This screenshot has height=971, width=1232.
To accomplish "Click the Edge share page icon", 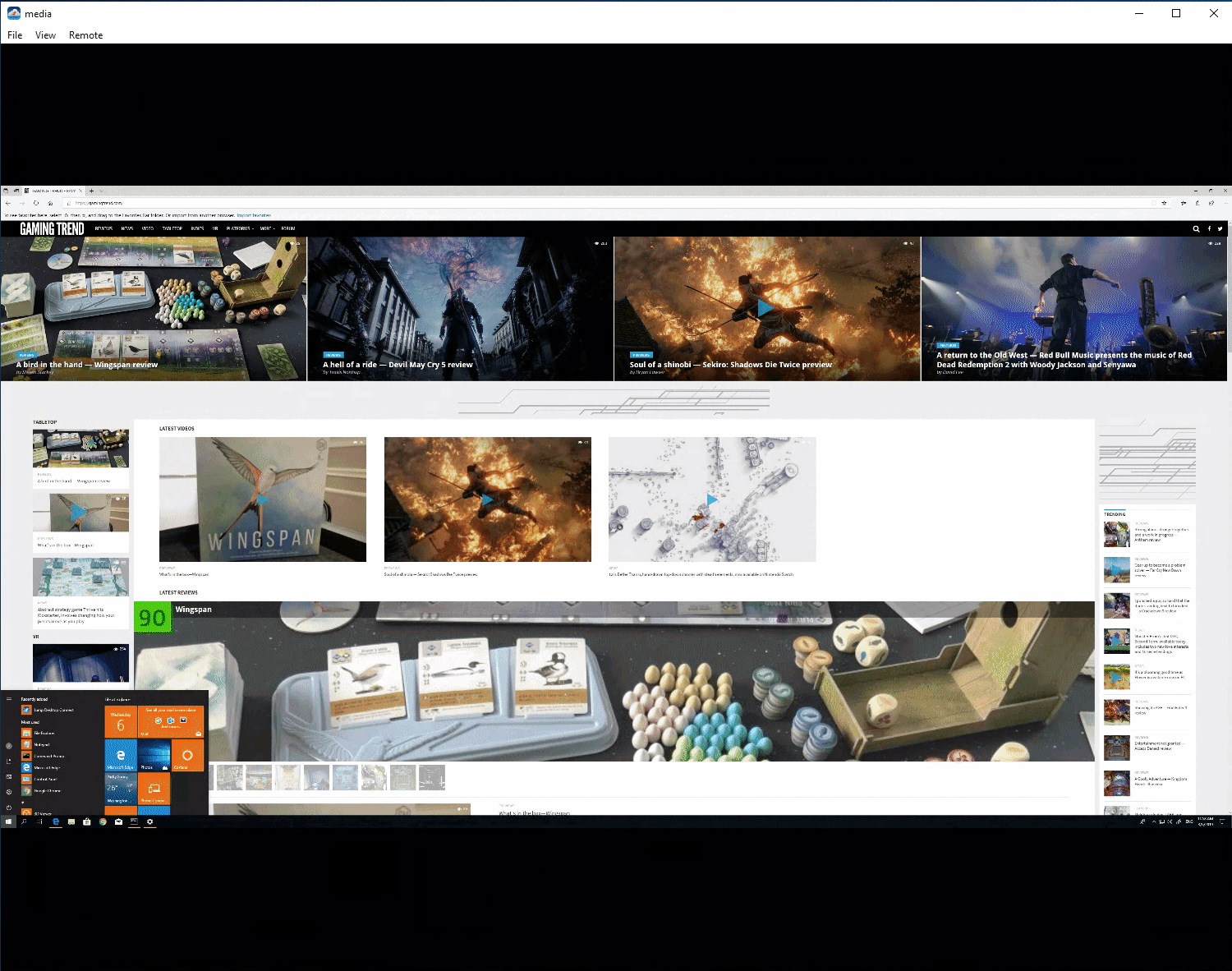I will [x=1211, y=203].
